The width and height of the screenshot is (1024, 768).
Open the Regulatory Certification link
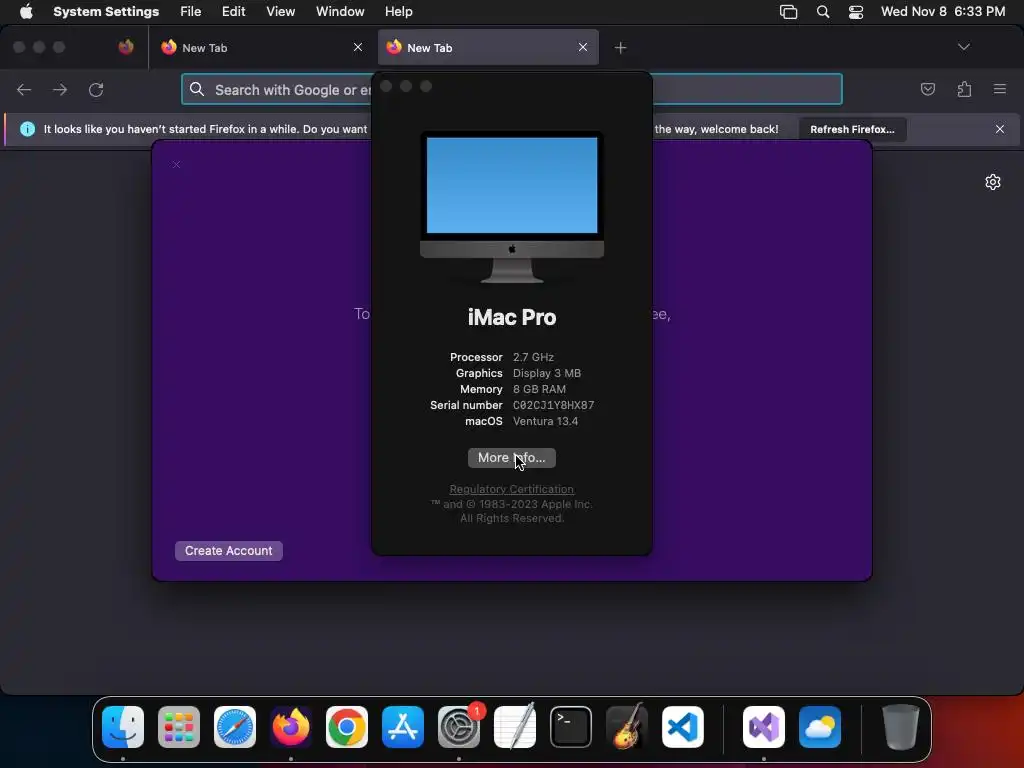[x=511, y=489]
